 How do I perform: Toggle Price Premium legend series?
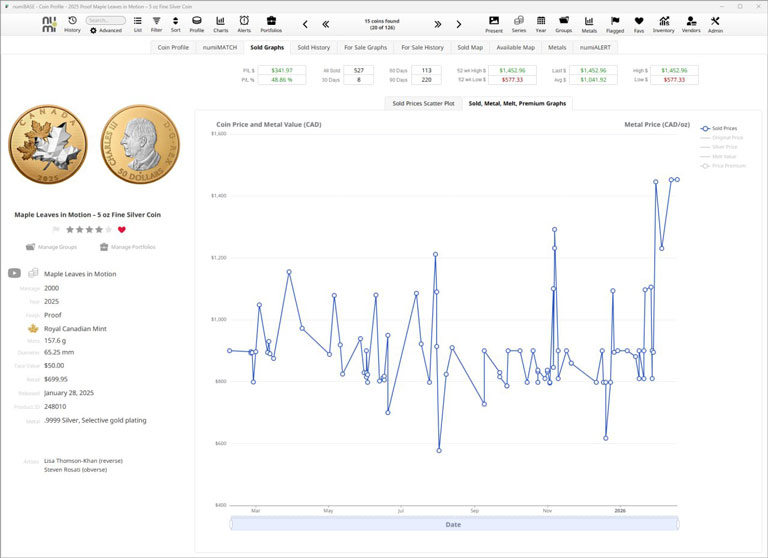pos(723,166)
